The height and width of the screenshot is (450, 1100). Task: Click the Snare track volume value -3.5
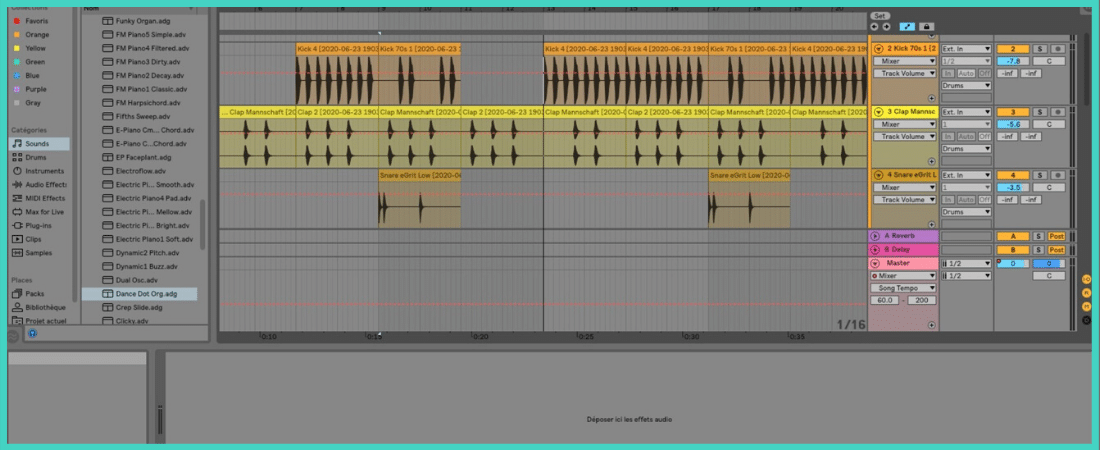click(x=1012, y=187)
